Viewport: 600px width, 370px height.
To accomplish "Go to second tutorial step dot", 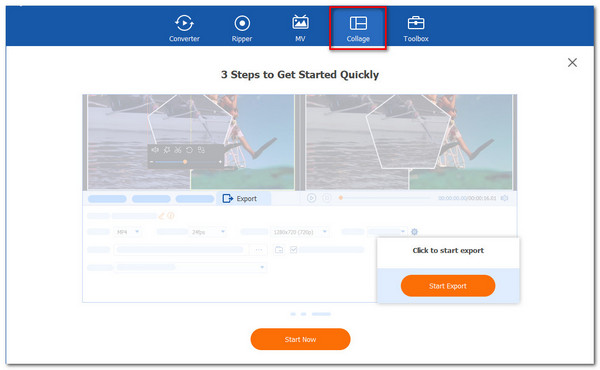I will point(303,314).
